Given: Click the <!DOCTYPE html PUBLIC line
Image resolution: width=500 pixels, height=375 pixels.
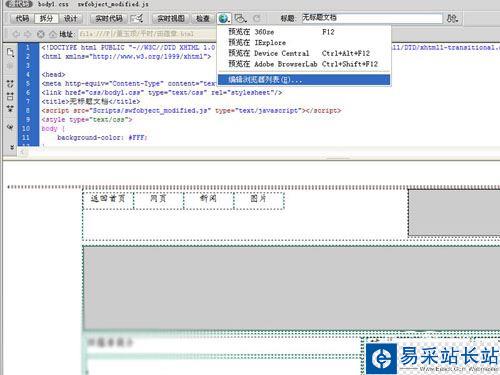Looking at the screenshot, I should point(128,47).
